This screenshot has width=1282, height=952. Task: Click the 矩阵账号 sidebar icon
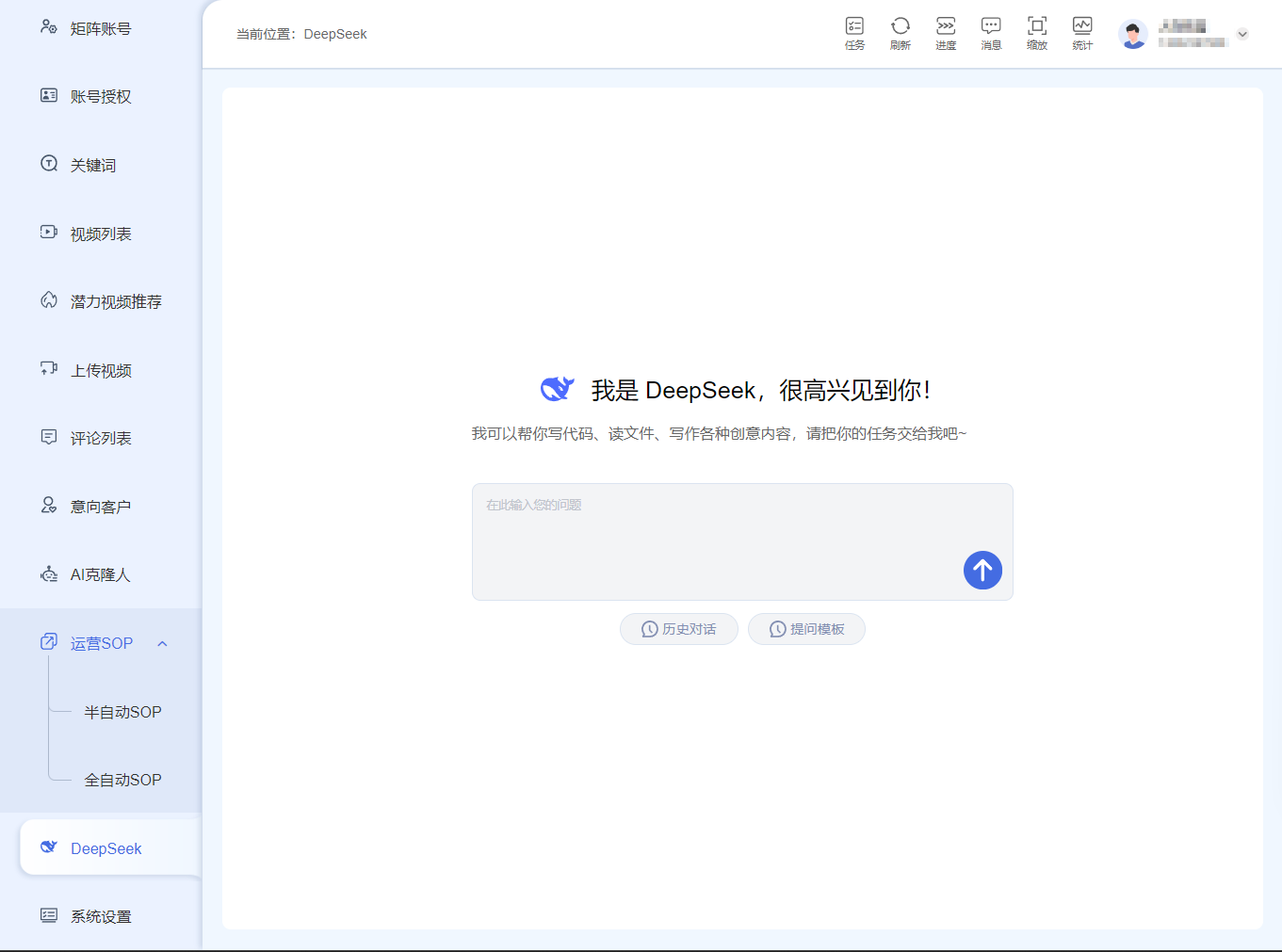49,27
